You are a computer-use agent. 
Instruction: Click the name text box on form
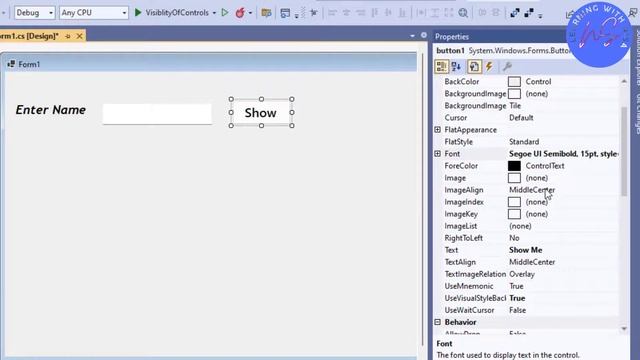click(157, 114)
